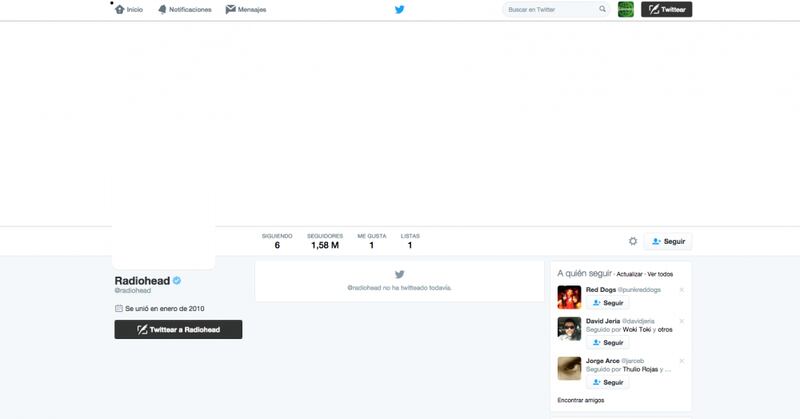Click the Mensajes envelope icon

click(231, 9)
